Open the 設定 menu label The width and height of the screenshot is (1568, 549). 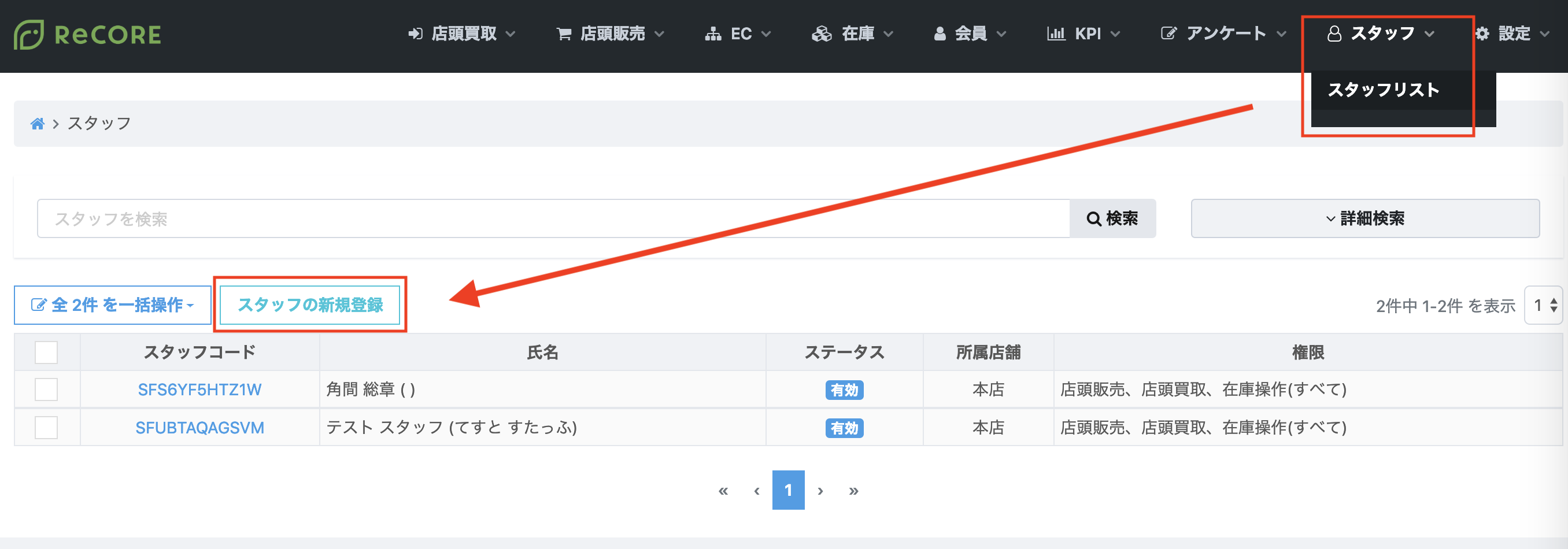coord(1514,34)
